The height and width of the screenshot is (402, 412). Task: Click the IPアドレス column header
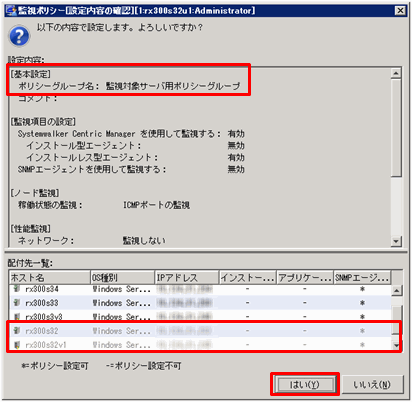[187, 277]
